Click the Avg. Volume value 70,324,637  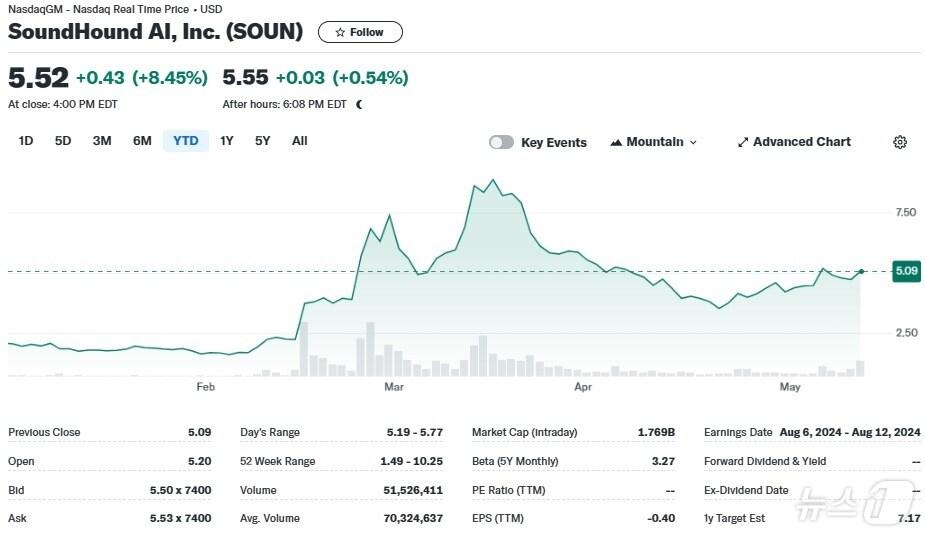tap(413, 518)
